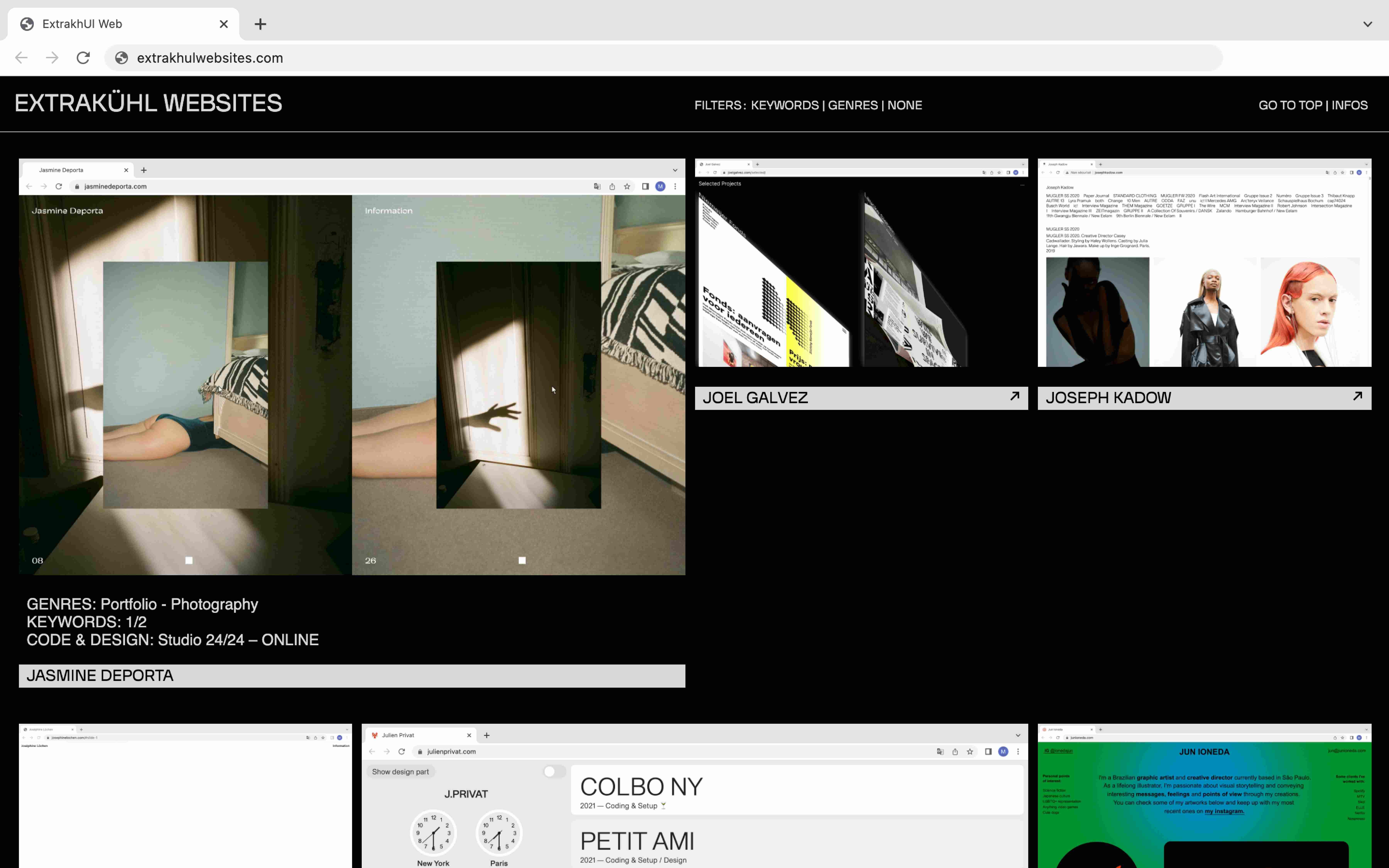
Task: Click the tab chevron in Jasmine Deporta preview
Action: pyautogui.click(x=675, y=171)
